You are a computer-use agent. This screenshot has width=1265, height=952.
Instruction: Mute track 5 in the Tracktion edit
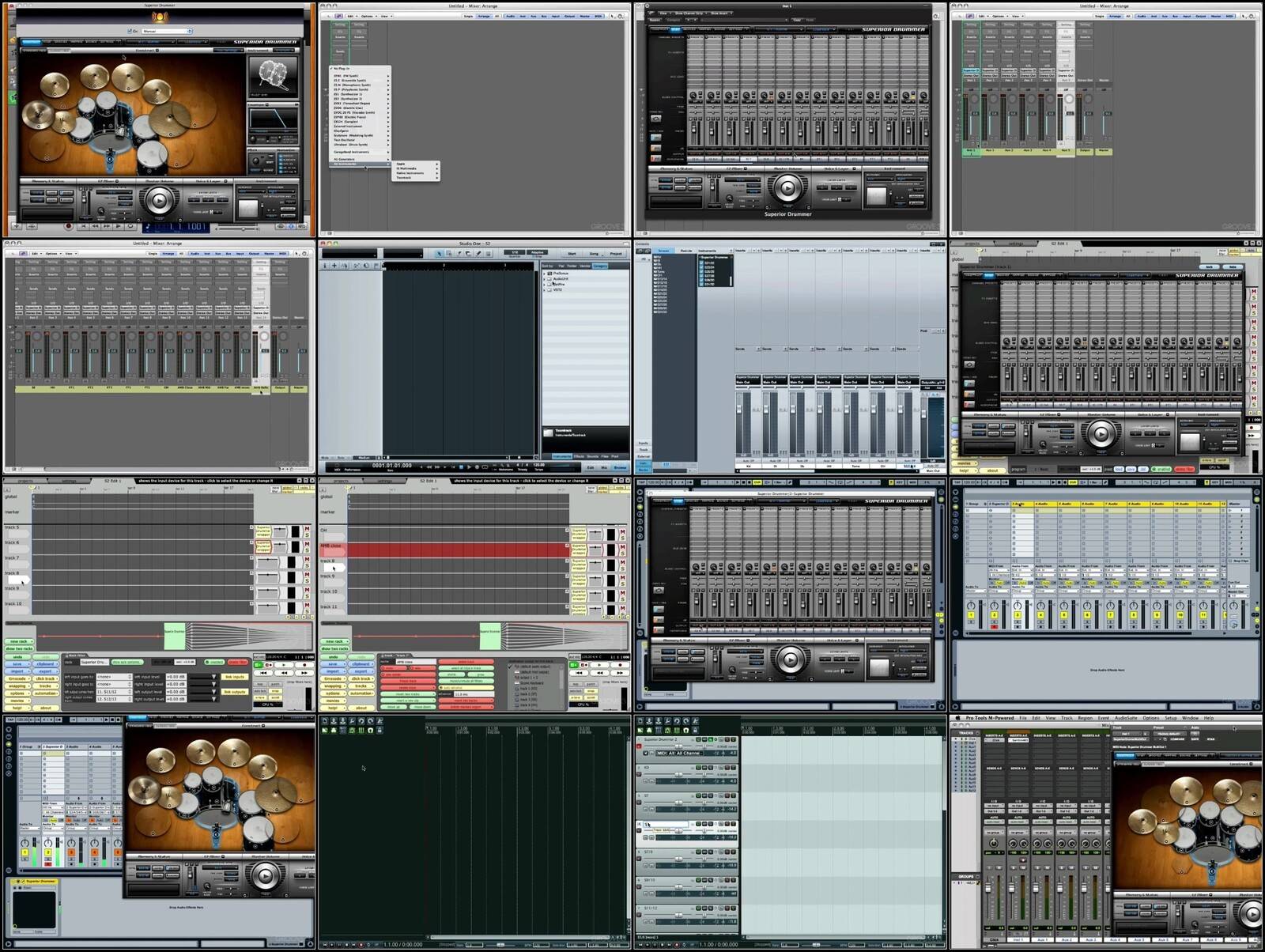(307, 528)
